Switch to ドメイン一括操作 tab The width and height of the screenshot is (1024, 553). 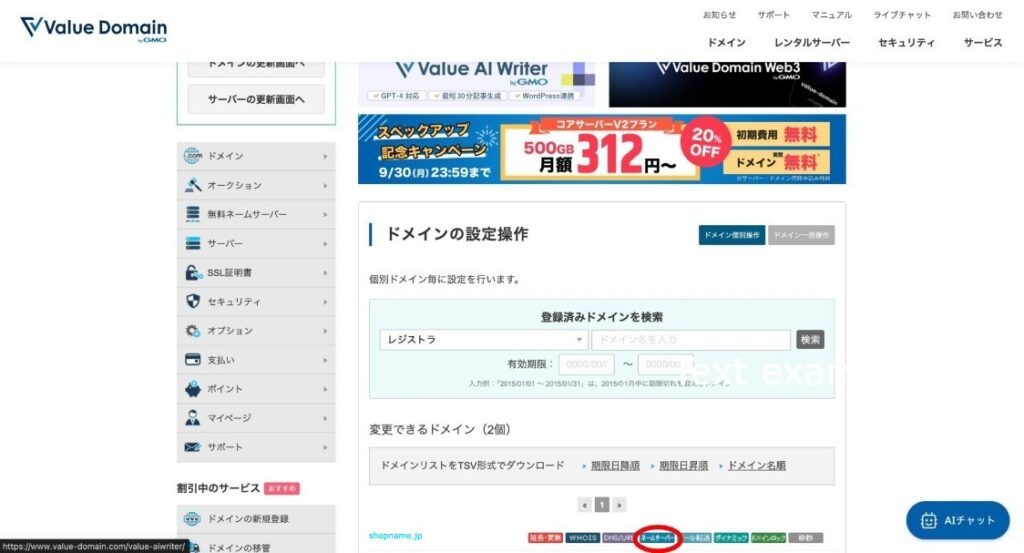(x=801, y=235)
